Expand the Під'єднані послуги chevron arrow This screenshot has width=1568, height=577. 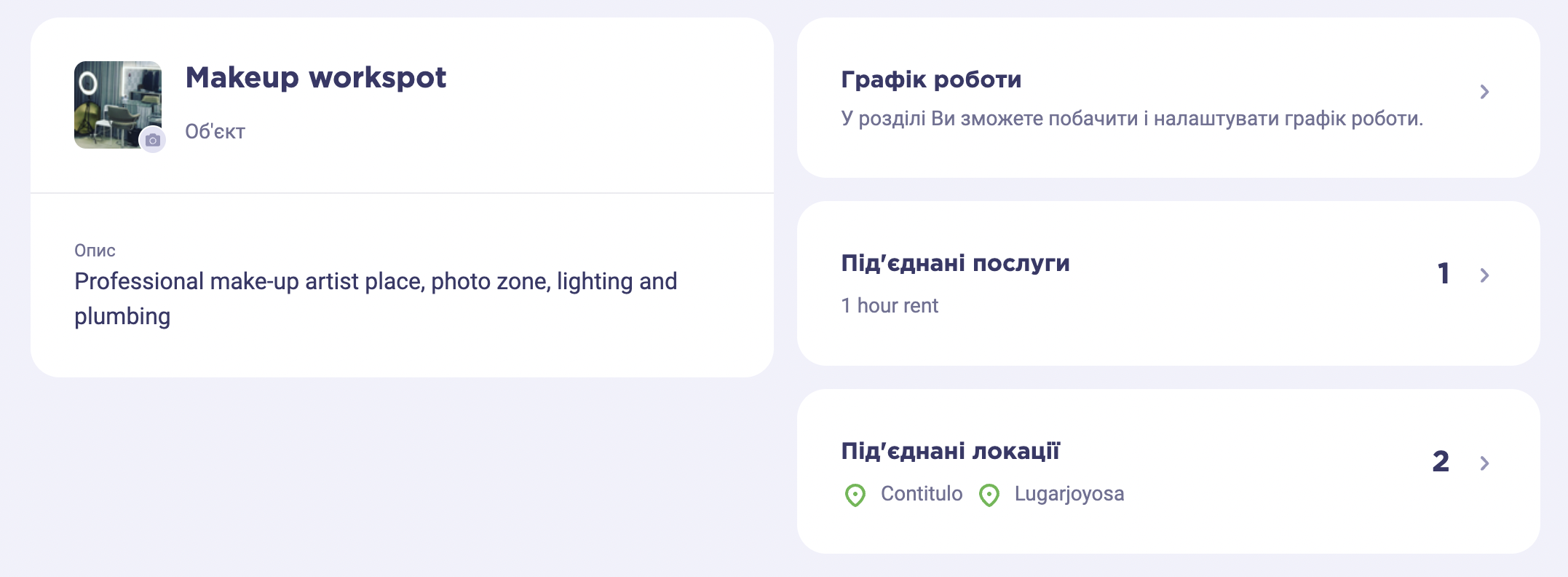(x=1484, y=275)
